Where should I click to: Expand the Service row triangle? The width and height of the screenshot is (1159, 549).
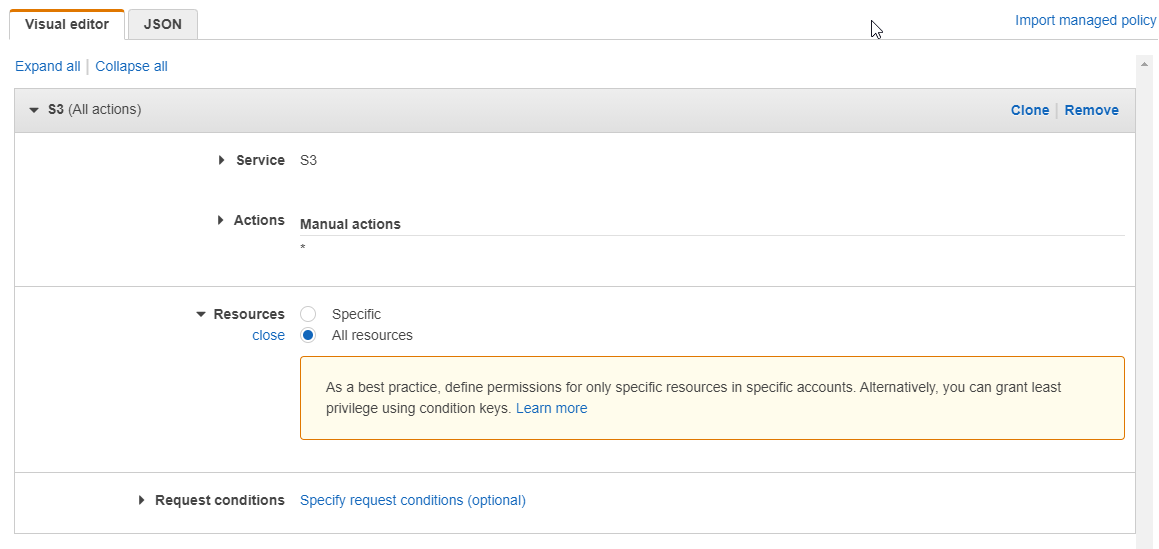(222, 160)
